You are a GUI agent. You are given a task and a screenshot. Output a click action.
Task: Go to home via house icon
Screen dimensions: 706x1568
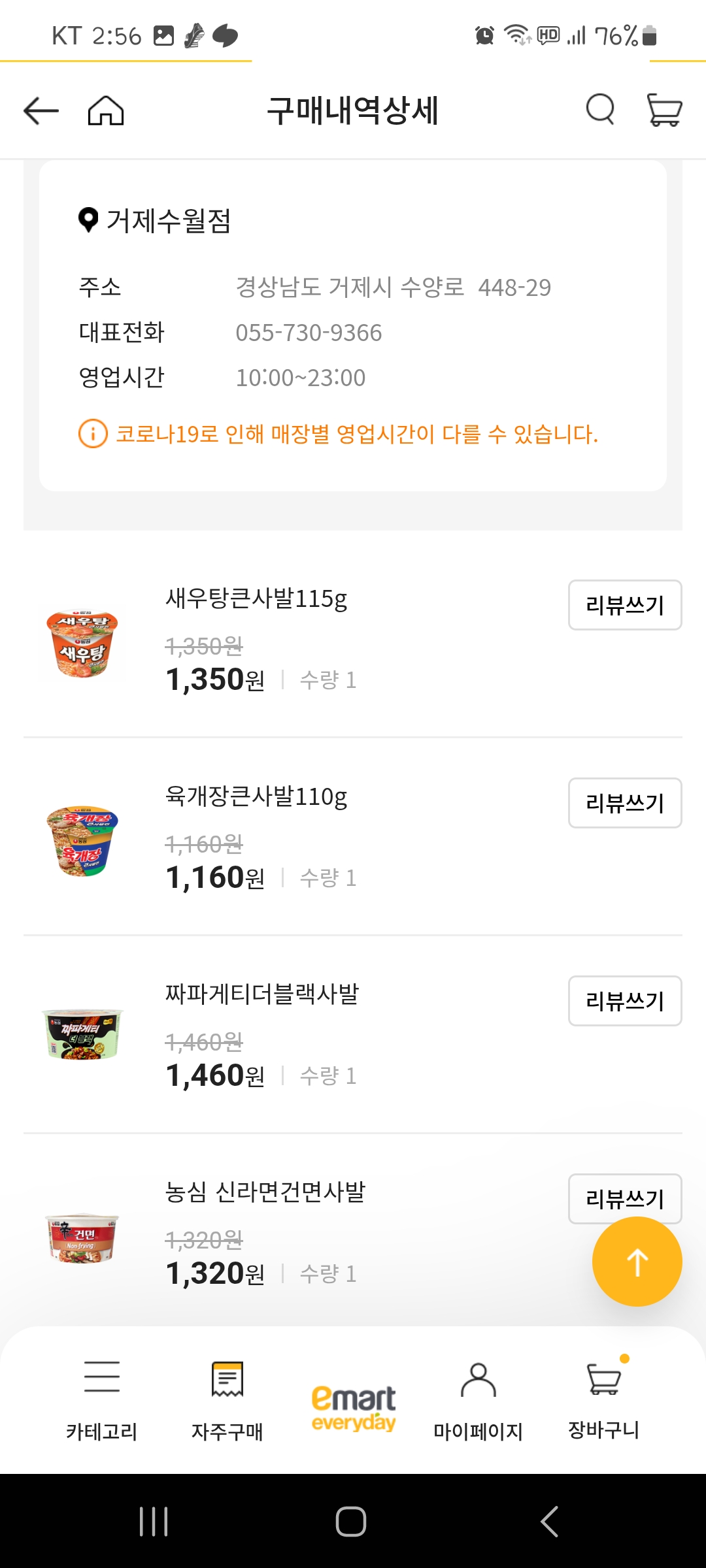click(x=106, y=110)
